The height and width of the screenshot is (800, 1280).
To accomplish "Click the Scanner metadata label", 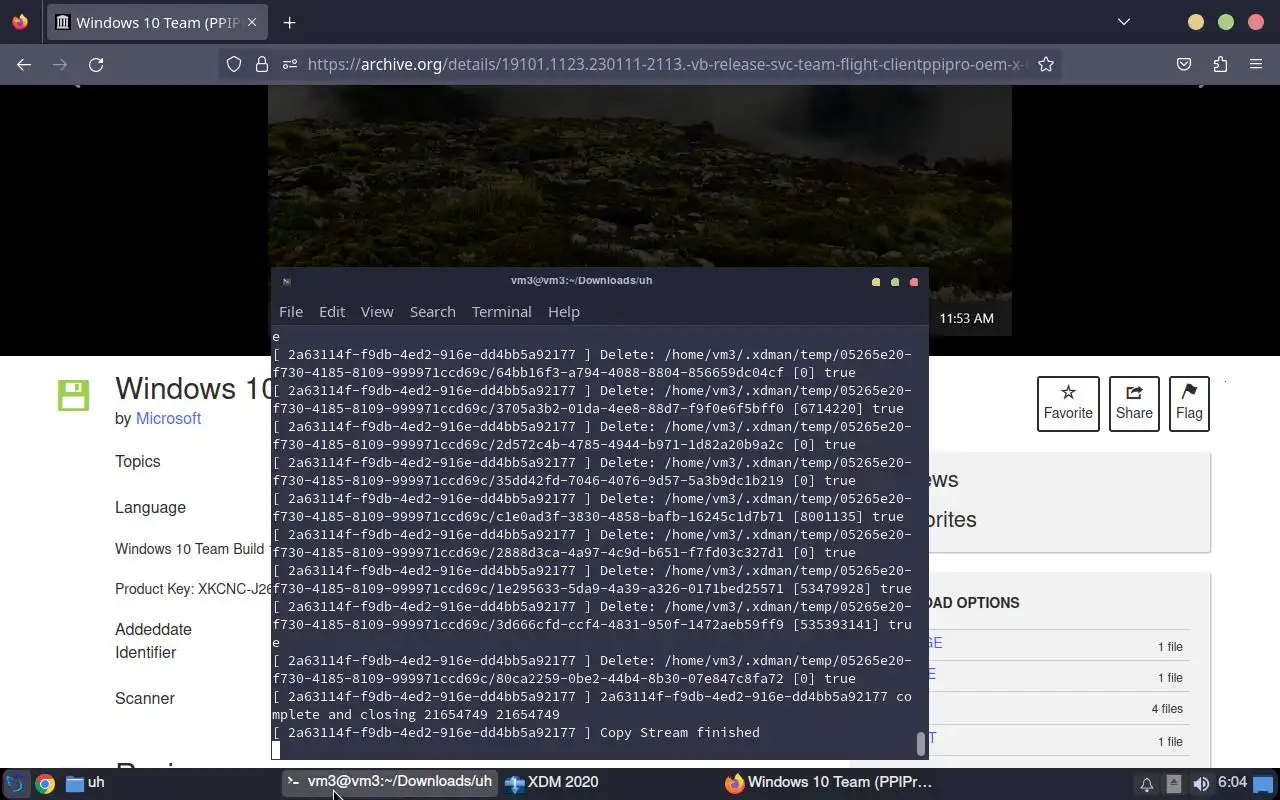I will (x=144, y=698).
